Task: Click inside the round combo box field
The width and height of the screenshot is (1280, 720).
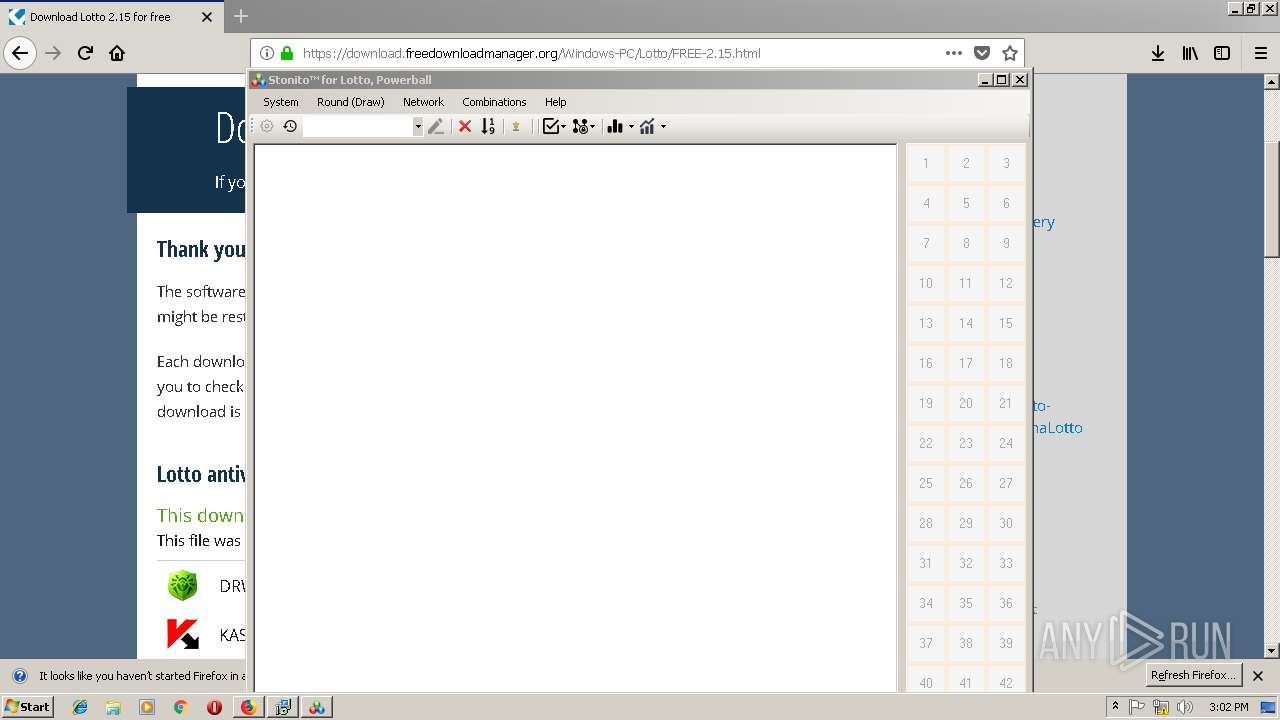Action: coord(358,127)
